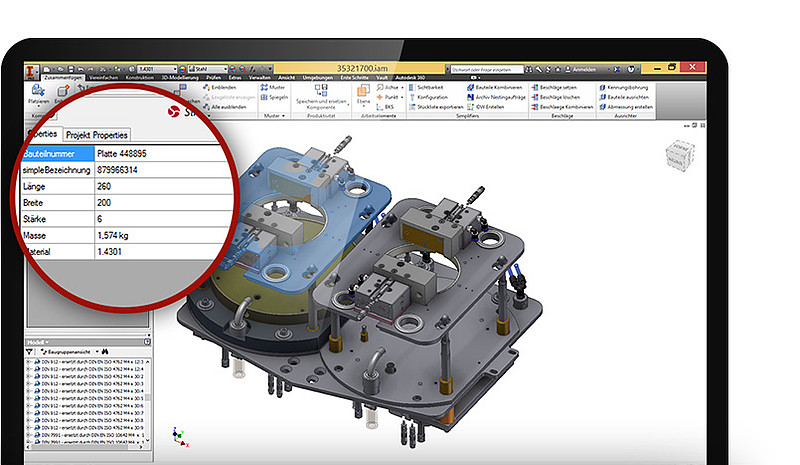800x465 pixels.
Task: Click Bauteile Kombinieren
Action: [x=494, y=88]
